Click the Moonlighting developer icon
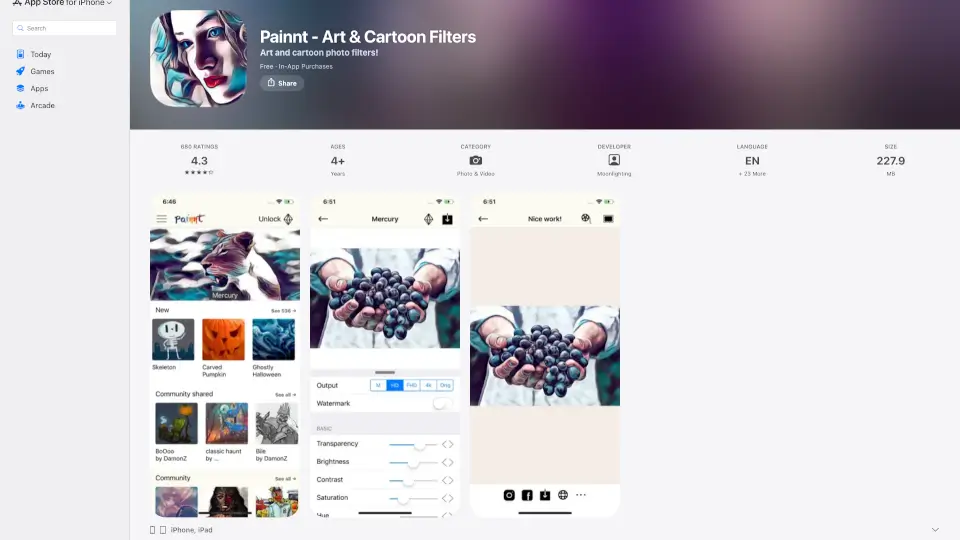 tap(614, 160)
